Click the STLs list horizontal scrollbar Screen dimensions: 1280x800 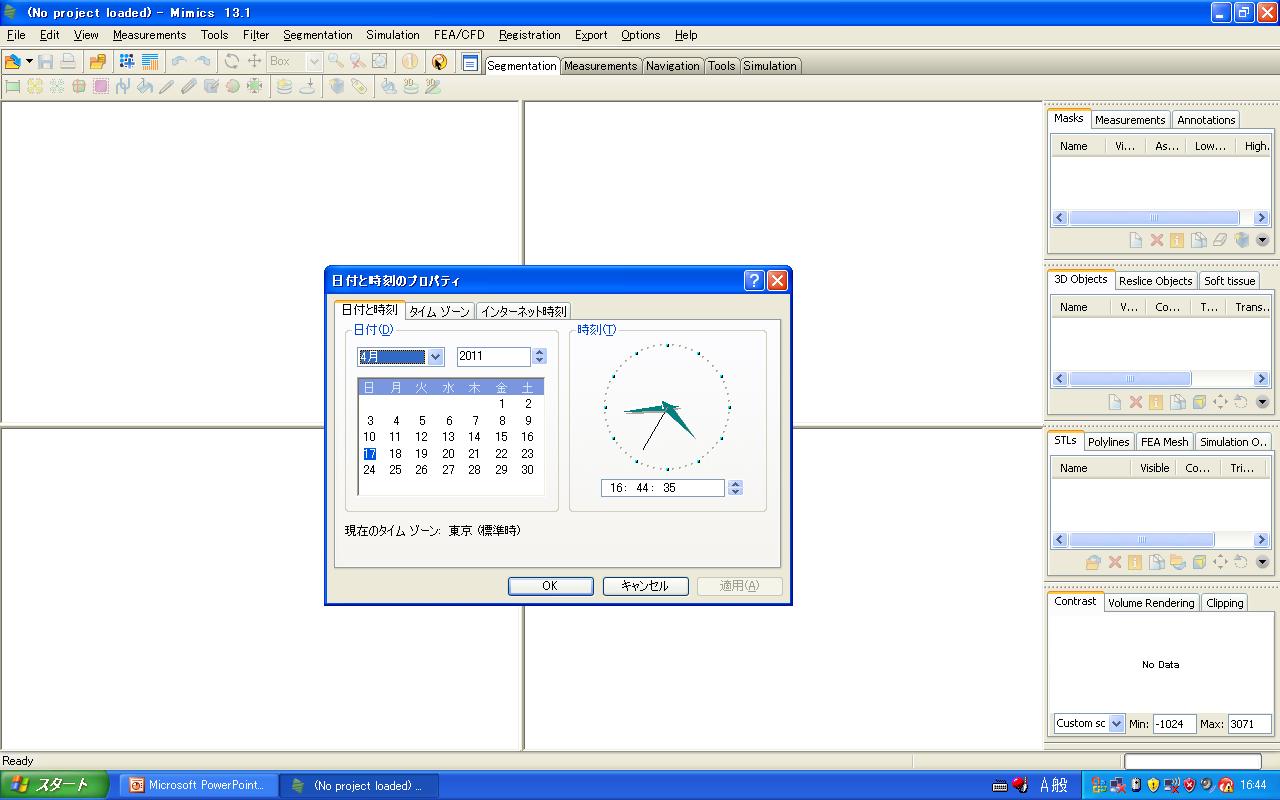coord(1160,540)
